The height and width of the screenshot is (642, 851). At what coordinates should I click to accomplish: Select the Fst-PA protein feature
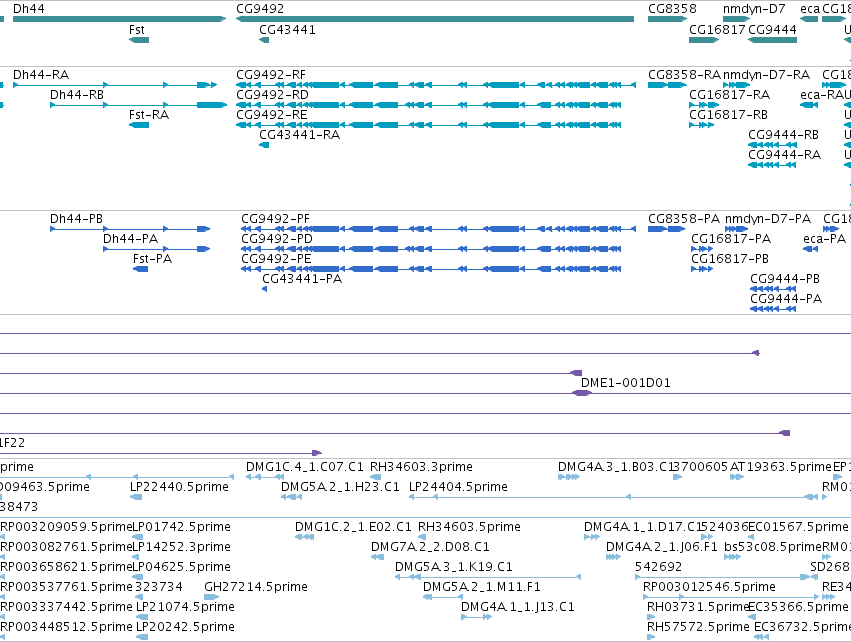click(141, 269)
